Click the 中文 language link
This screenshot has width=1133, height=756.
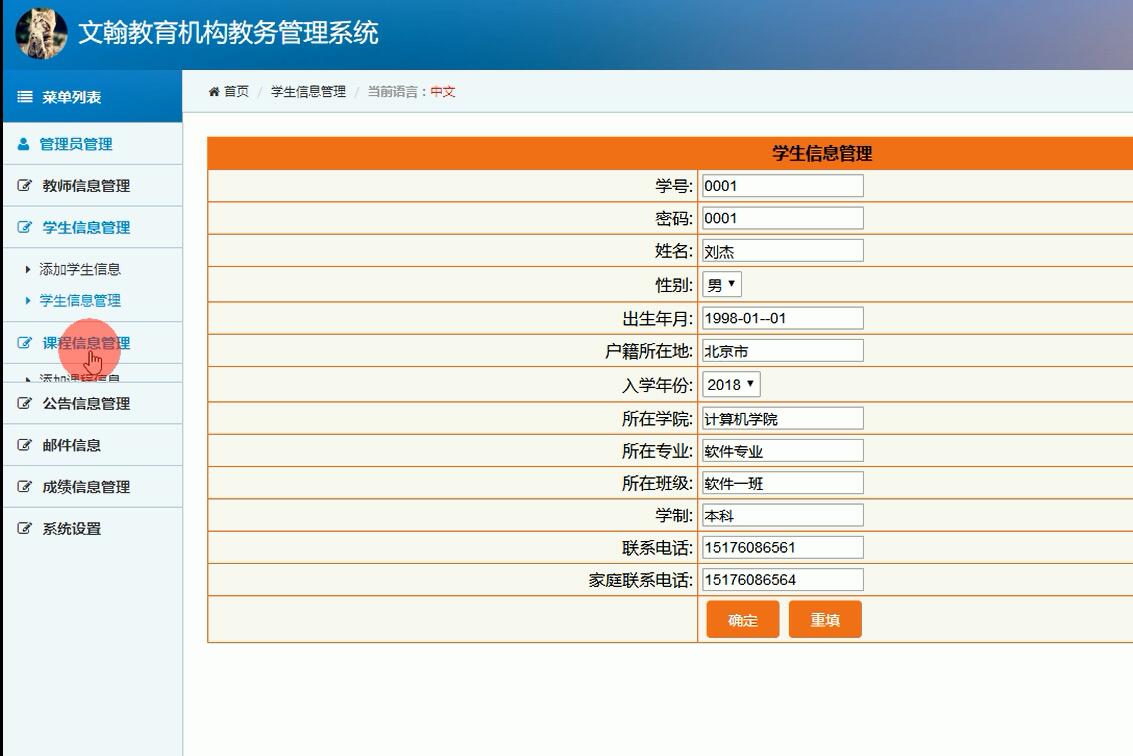point(443,92)
